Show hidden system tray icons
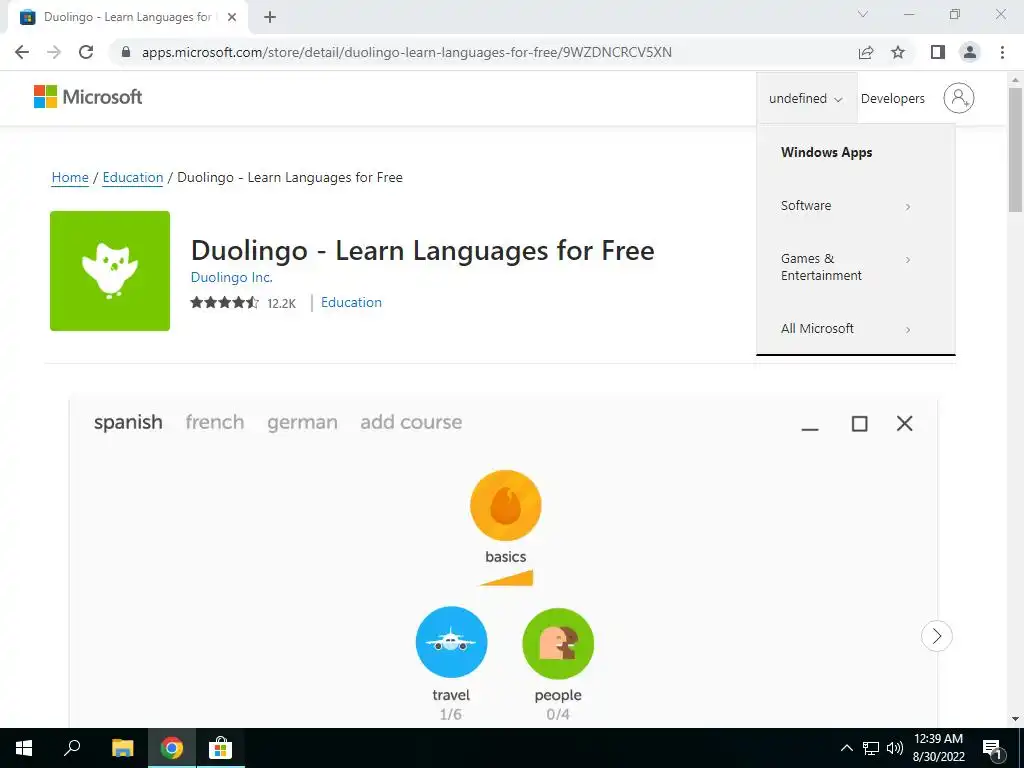 (x=846, y=748)
